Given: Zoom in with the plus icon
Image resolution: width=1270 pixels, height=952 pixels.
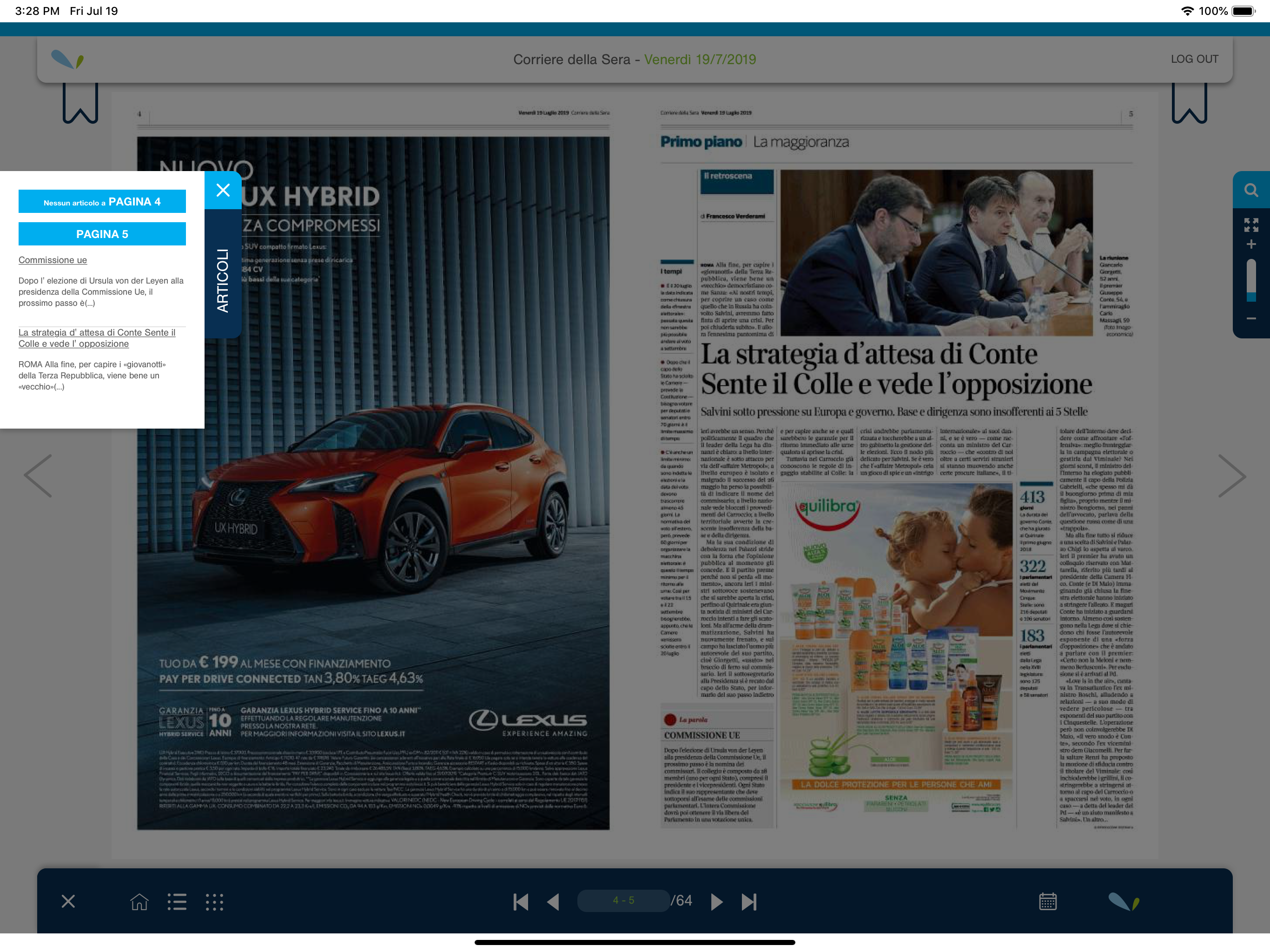Looking at the screenshot, I should click(1251, 245).
